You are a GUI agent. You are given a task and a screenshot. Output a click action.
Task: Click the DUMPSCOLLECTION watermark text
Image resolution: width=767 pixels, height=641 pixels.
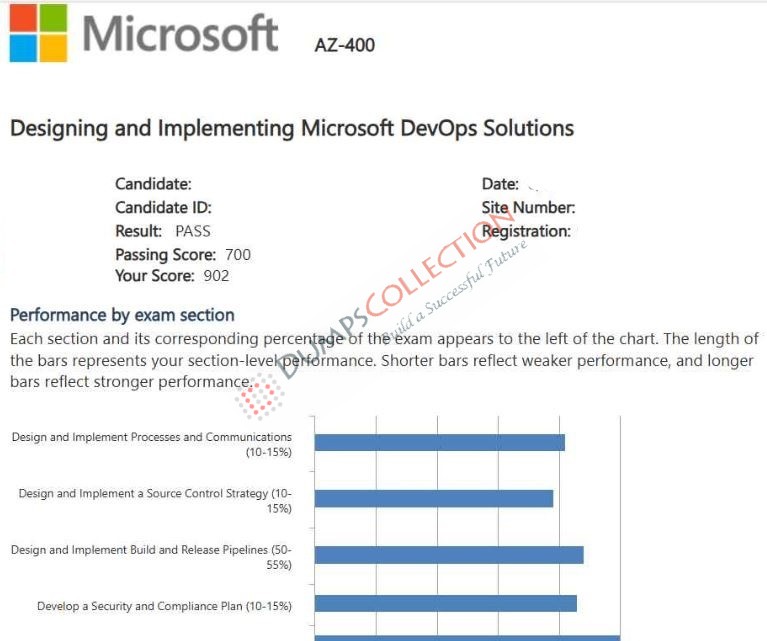(x=396, y=294)
